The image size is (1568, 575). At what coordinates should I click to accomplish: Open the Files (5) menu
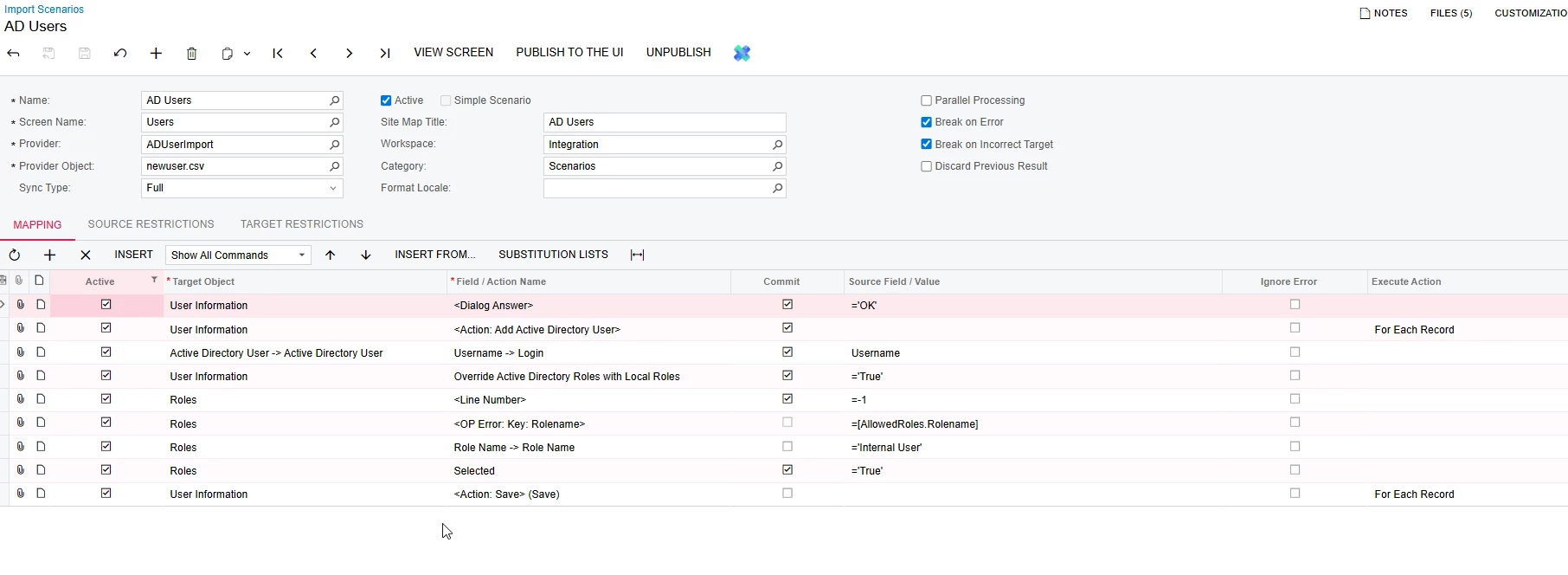point(1451,13)
